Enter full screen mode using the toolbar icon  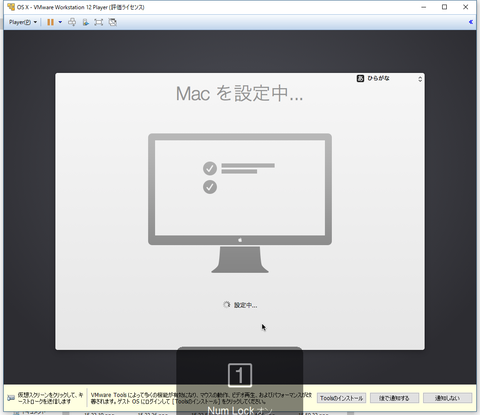[x=99, y=22]
